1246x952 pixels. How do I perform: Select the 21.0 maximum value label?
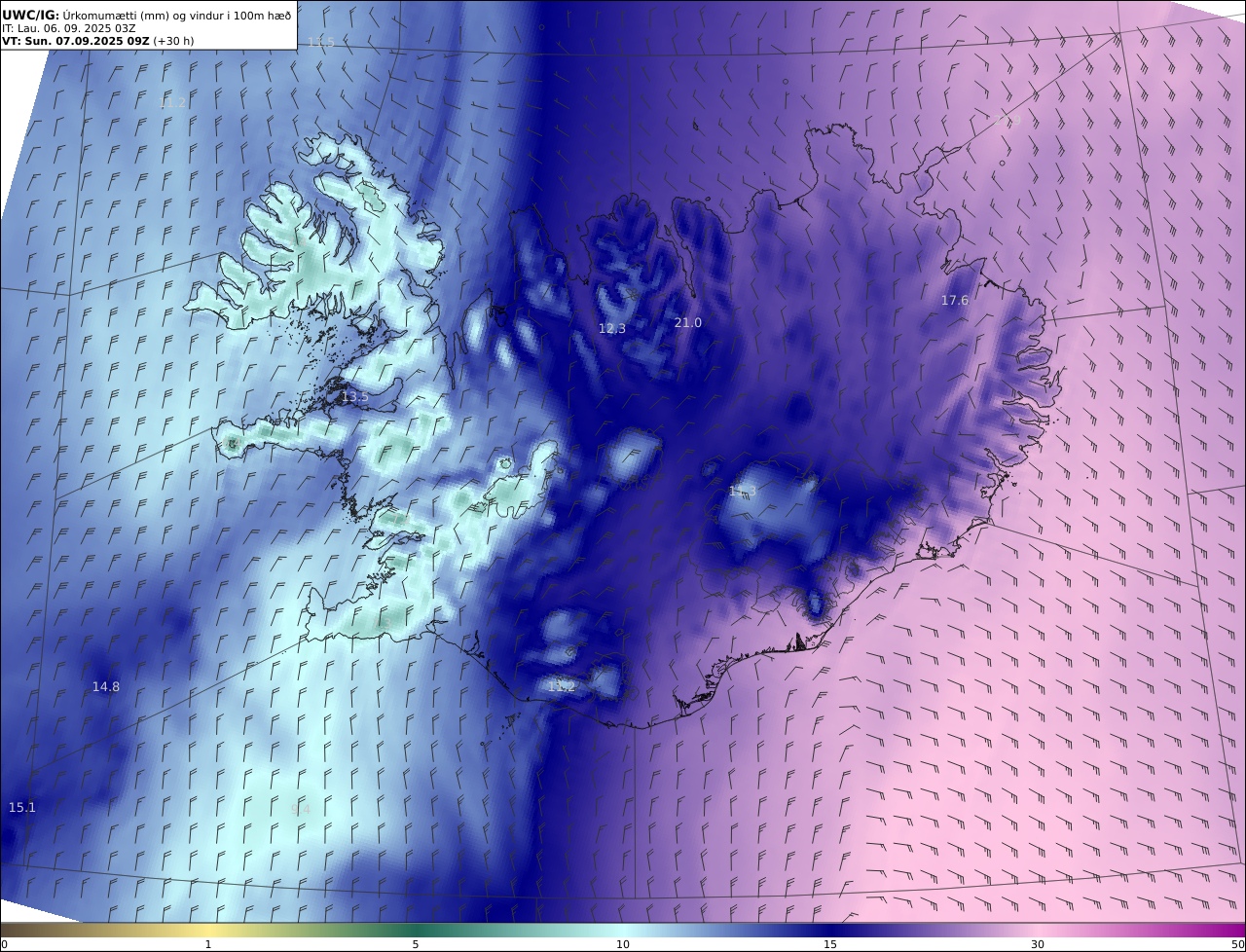tap(688, 322)
